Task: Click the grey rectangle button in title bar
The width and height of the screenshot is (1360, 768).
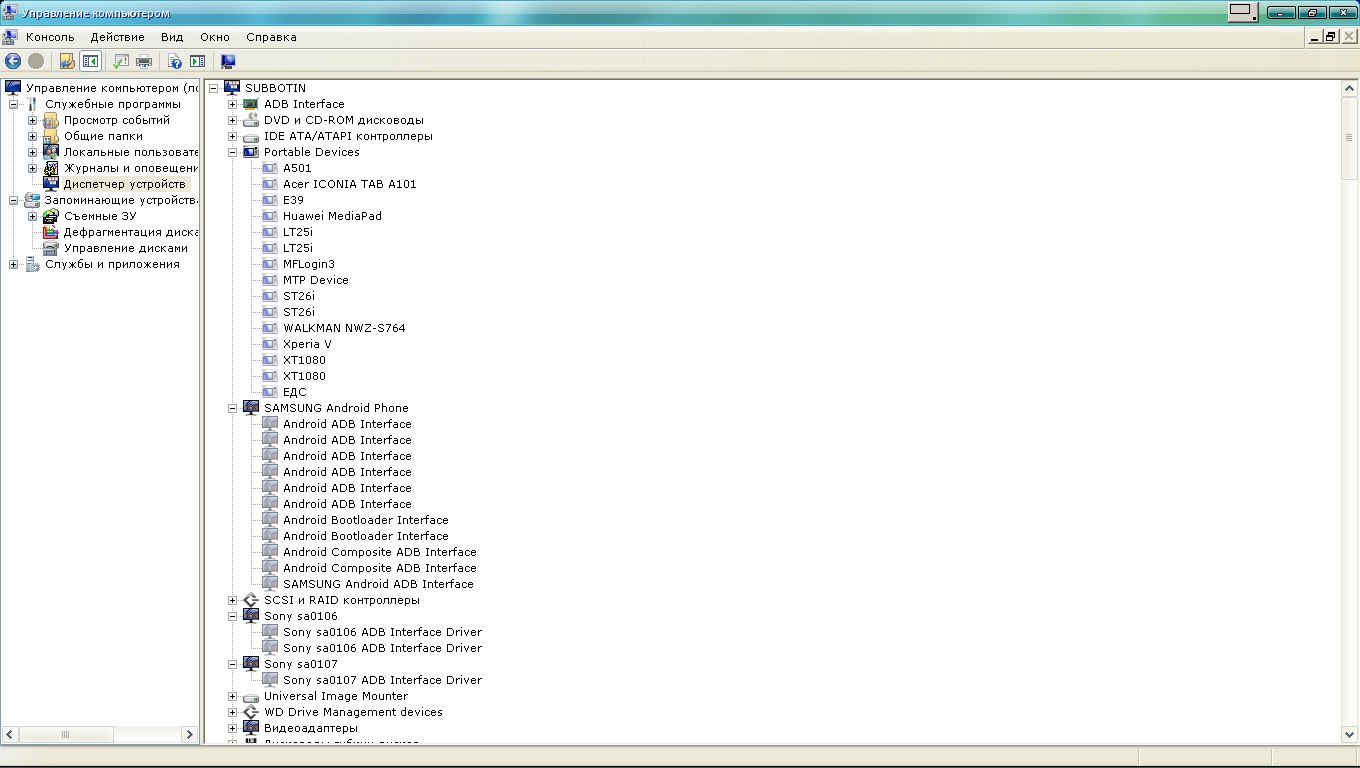Action: 1243,12
